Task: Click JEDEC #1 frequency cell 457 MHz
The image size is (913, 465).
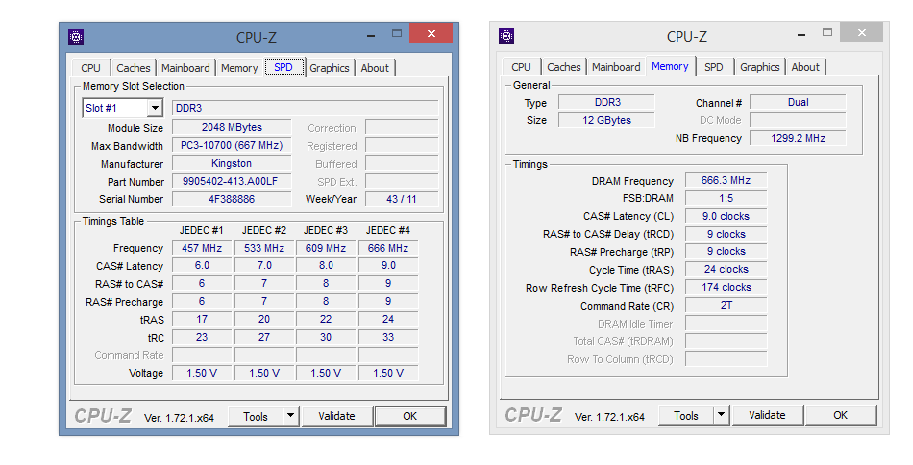Action: pyautogui.click(x=202, y=248)
